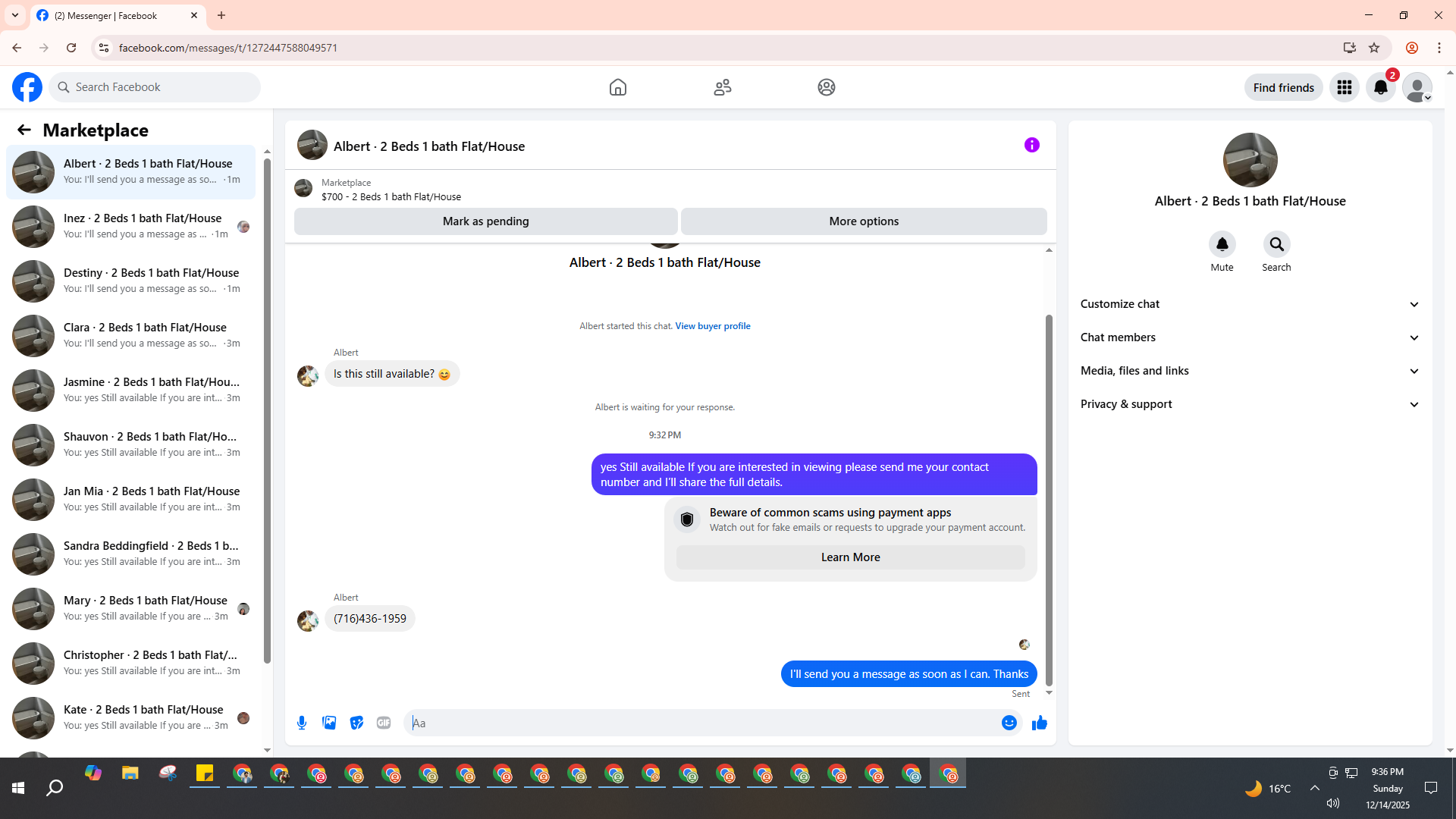The height and width of the screenshot is (819, 1456).
Task: Click Mark as pending button
Action: (485, 221)
